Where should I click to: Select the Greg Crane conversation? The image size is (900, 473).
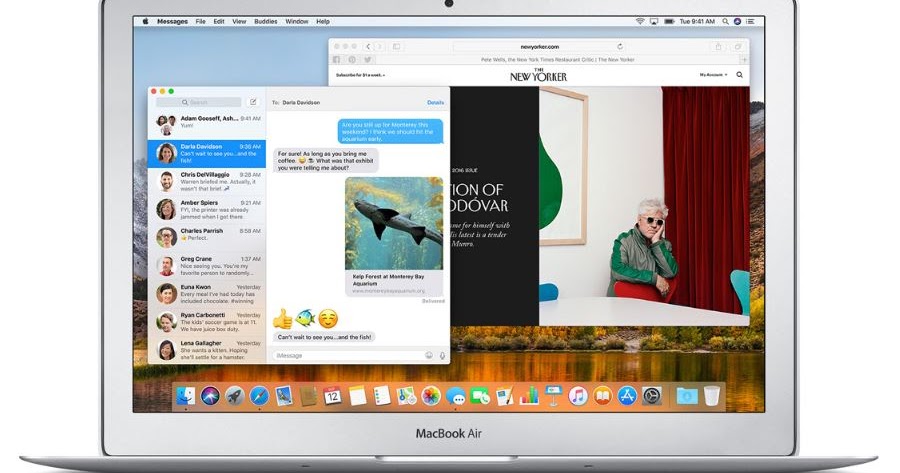[207, 266]
